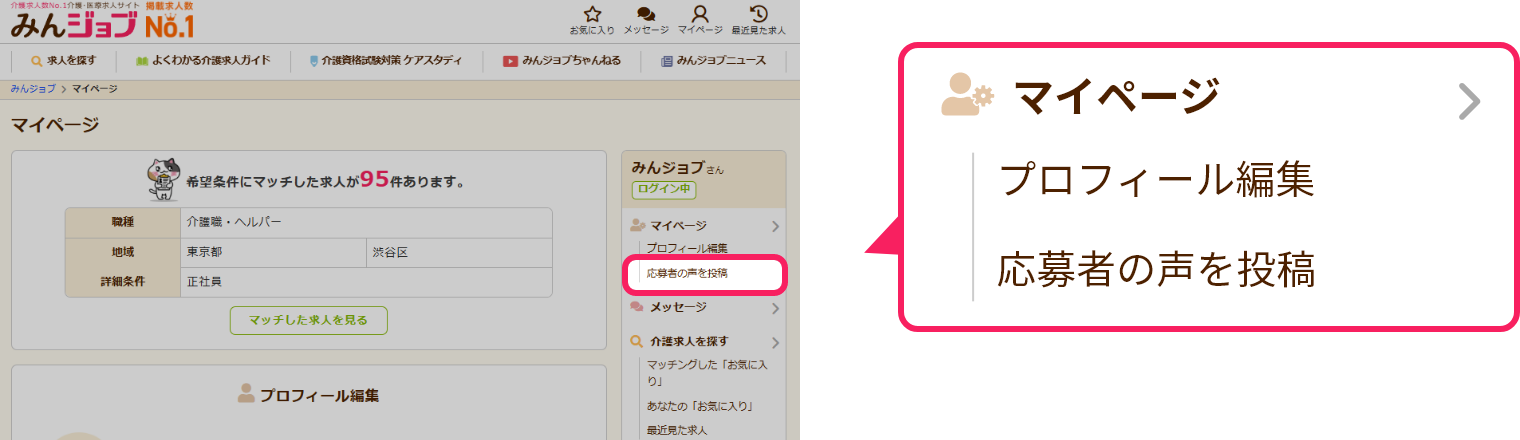Open messages via header speech bubble icon
The height and width of the screenshot is (440, 1520).
click(646, 14)
